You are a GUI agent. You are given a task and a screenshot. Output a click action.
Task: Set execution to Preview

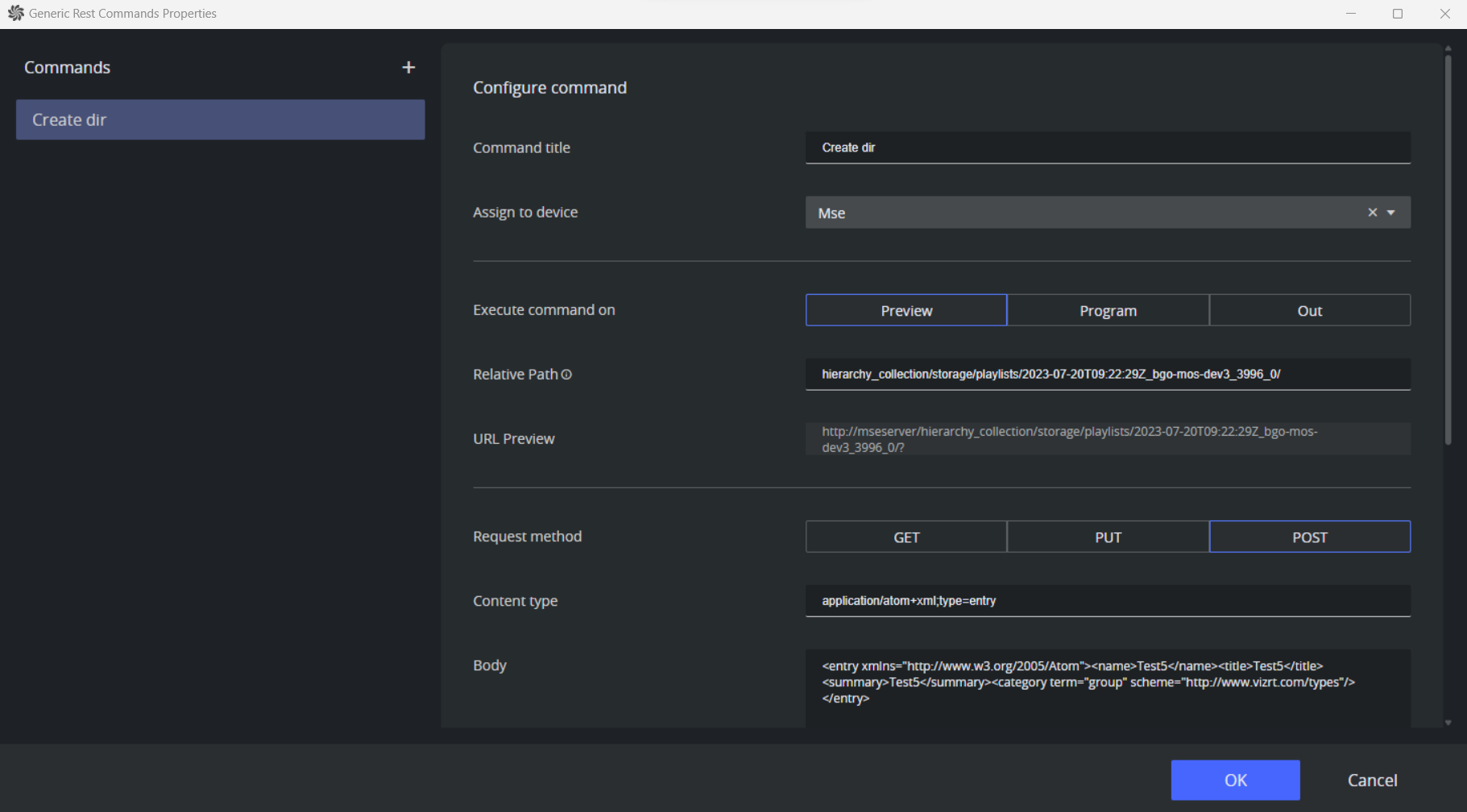pos(906,311)
